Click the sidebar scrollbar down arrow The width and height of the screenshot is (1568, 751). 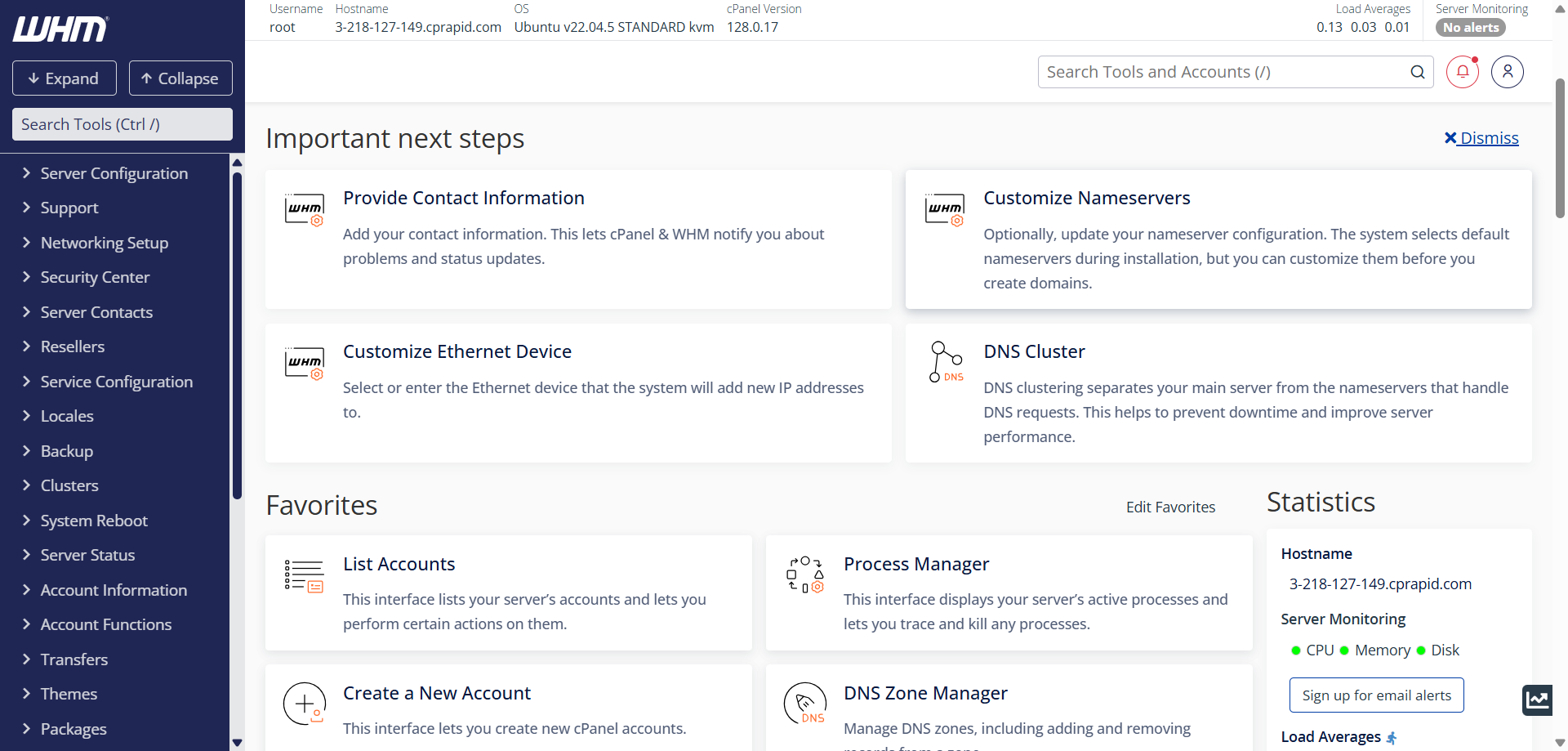[238, 743]
